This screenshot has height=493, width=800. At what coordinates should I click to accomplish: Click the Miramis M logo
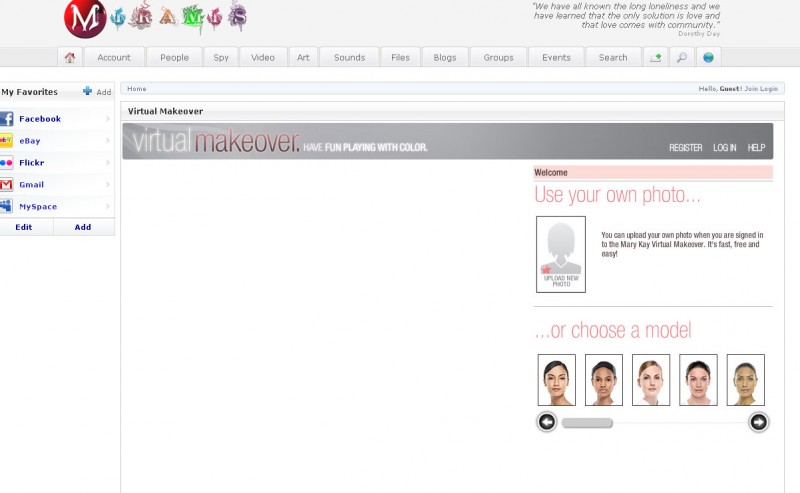click(85, 19)
